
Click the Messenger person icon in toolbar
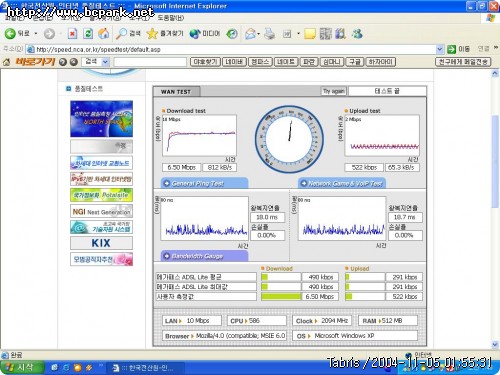click(x=357, y=34)
